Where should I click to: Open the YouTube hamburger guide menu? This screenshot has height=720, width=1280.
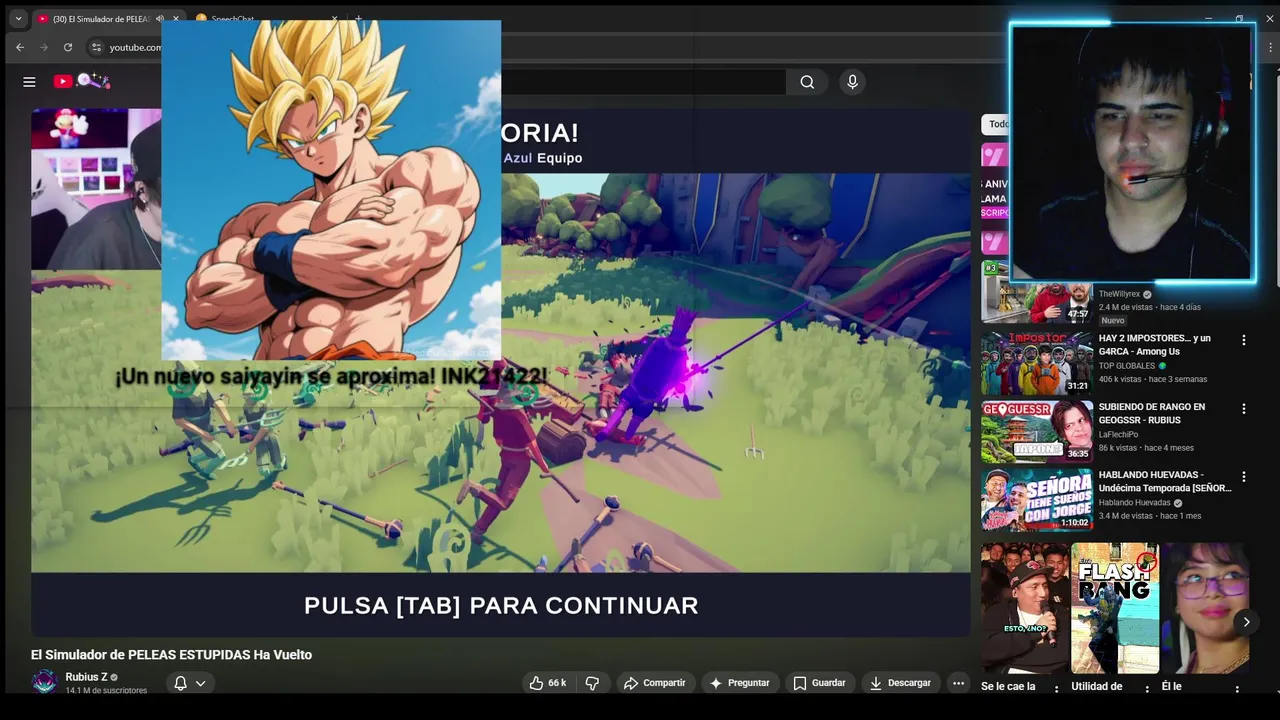[x=29, y=82]
